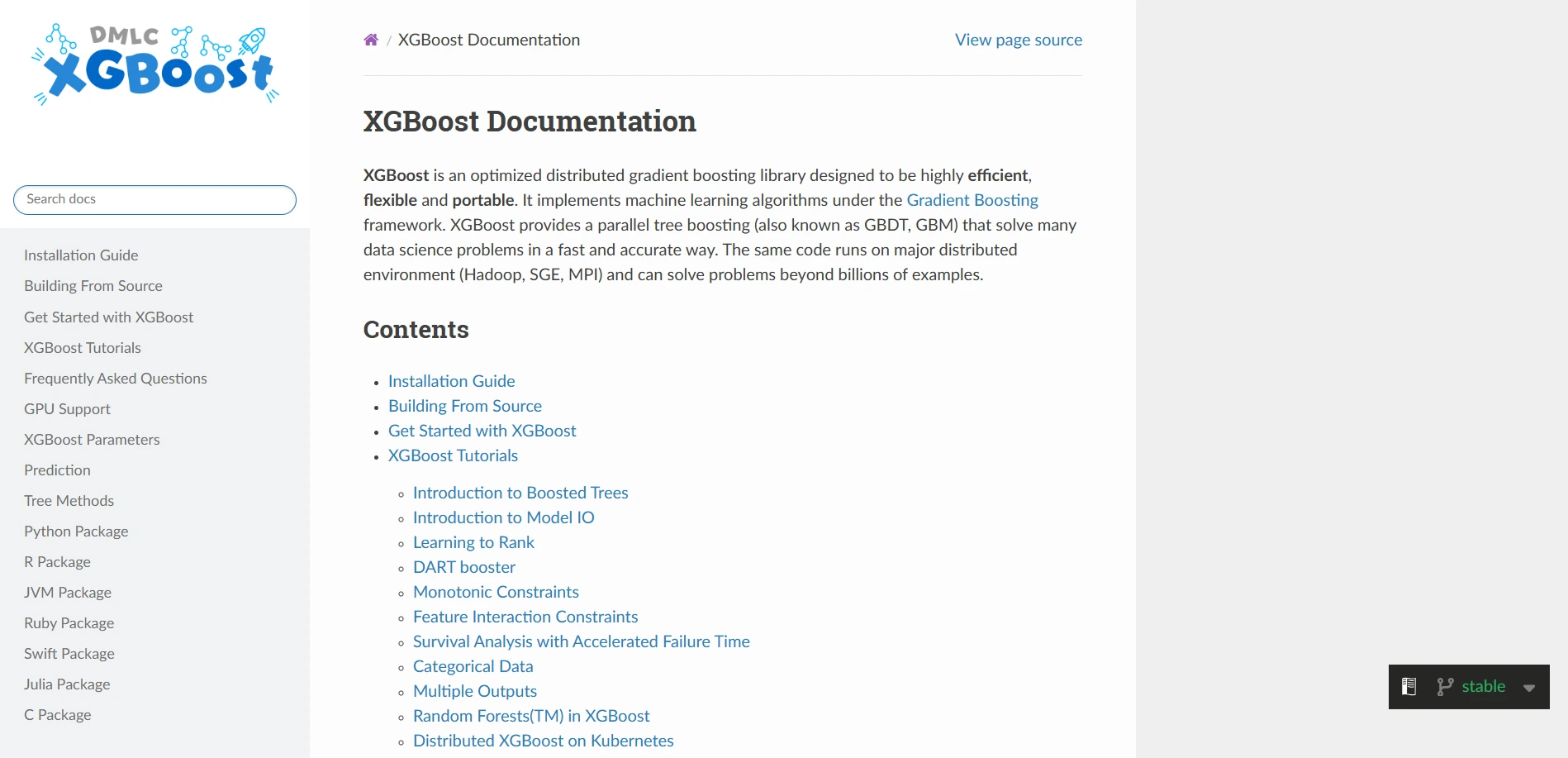Open Monotonic Constraints link

tap(496, 592)
